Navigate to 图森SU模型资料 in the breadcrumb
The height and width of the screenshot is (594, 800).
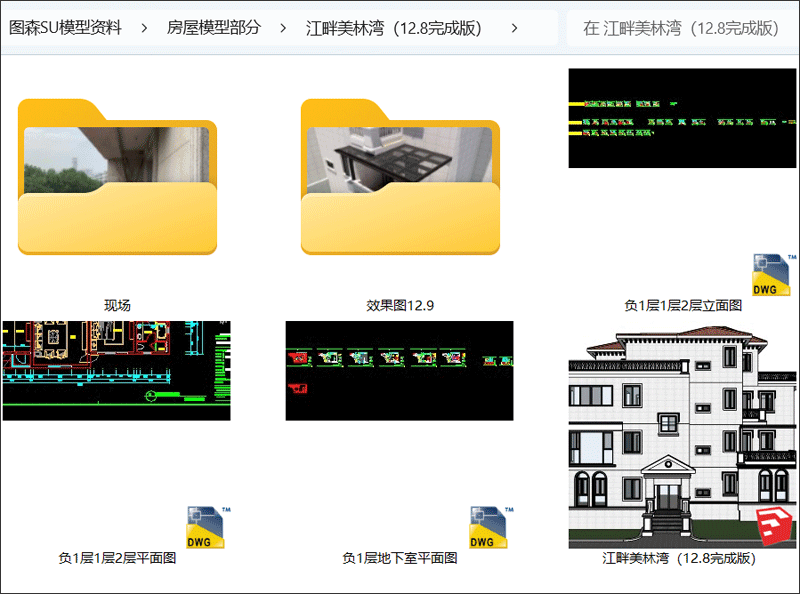pos(65,28)
